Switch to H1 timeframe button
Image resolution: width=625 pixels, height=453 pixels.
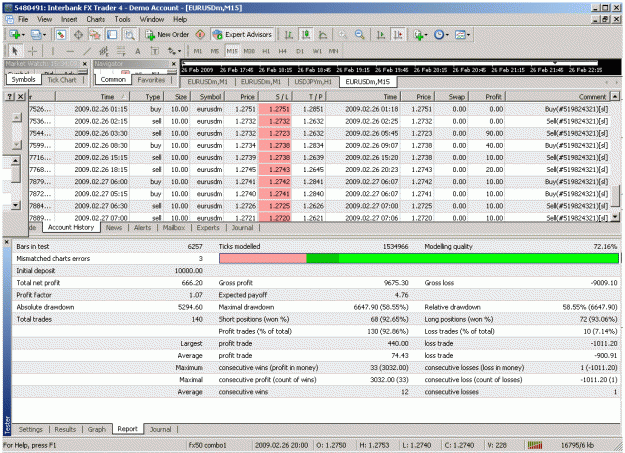[266, 51]
